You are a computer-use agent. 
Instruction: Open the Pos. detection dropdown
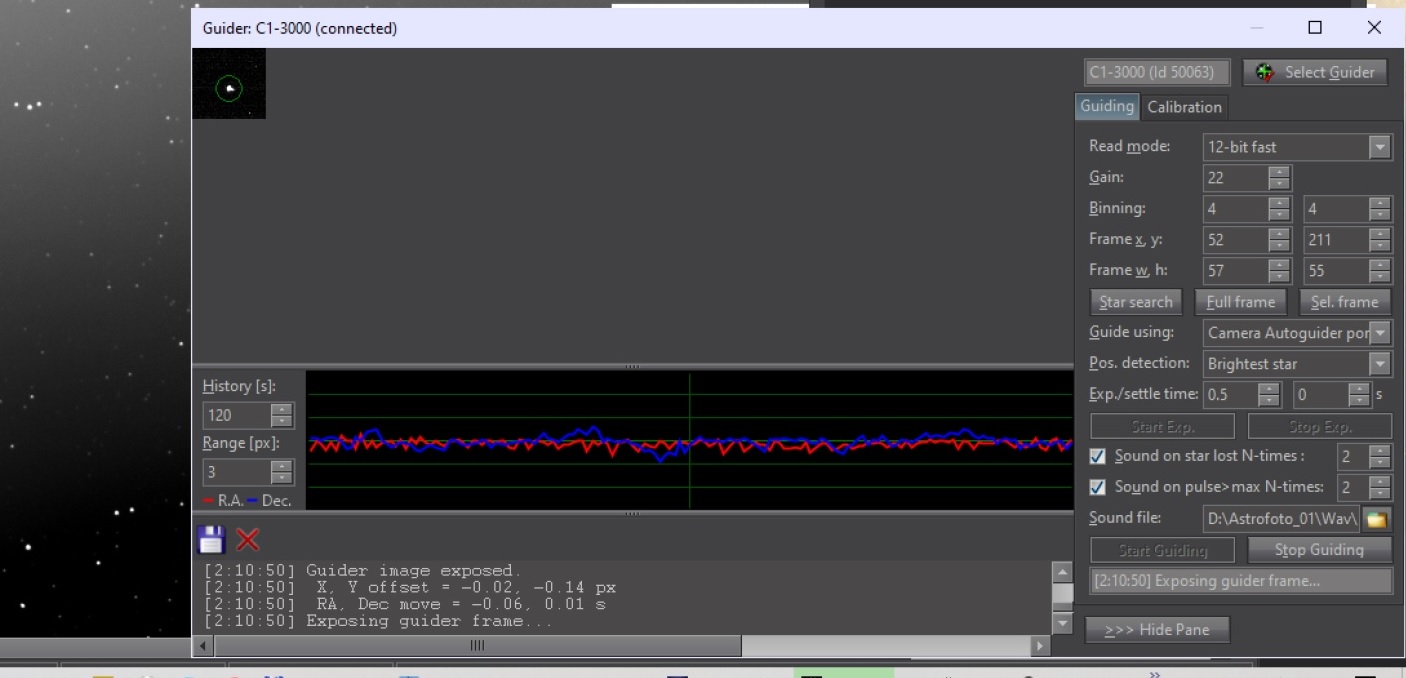(1380, 364)
